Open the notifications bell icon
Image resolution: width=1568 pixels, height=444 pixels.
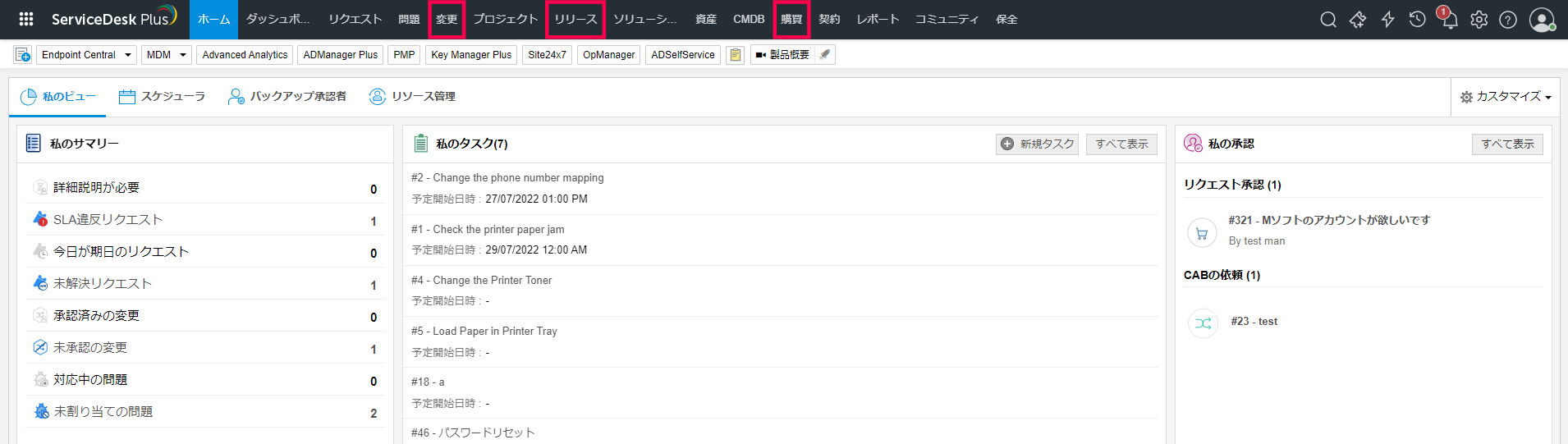tap(1449, 20)
